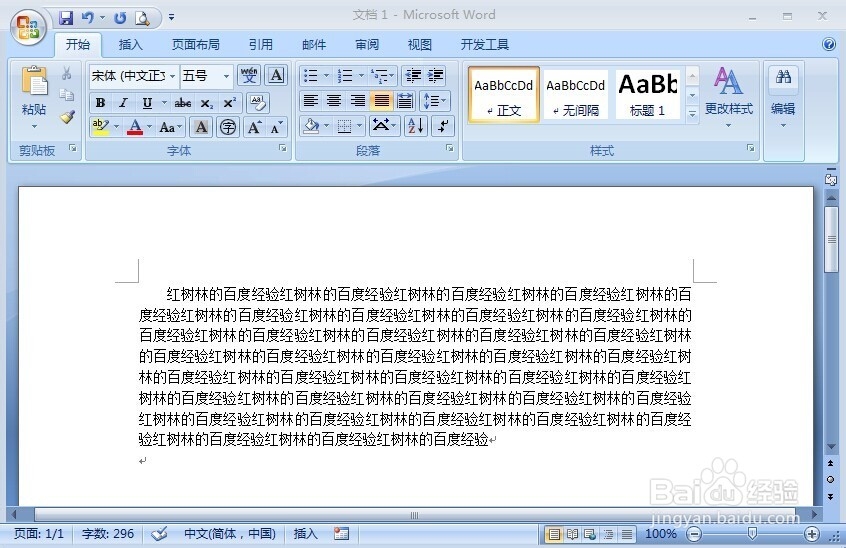Open the 更改样式 menu
Image resolution: width=846 pixels, height=548 pixels.
tap(728, 97)
